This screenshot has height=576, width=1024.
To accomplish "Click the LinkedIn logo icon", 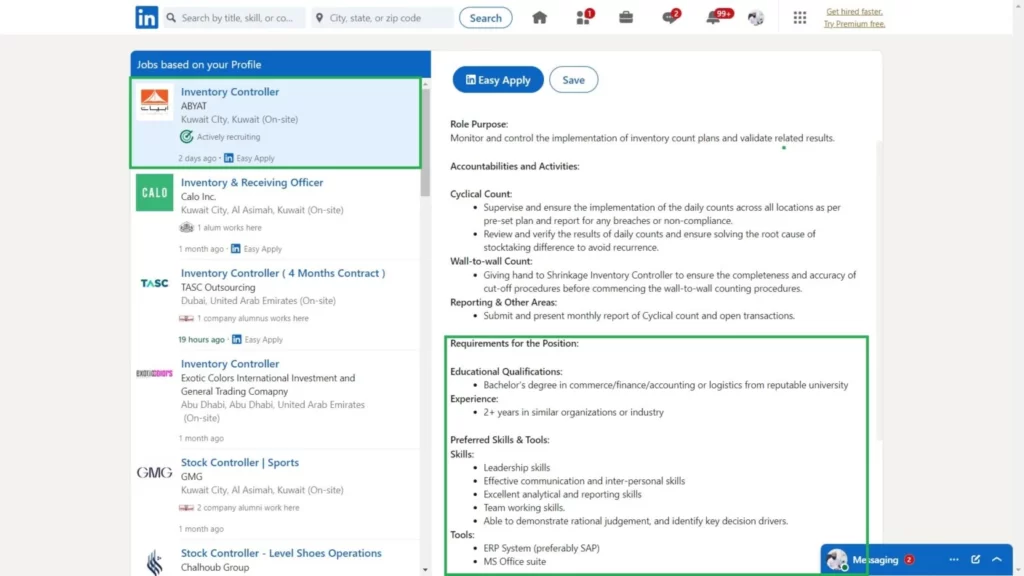I will point(147,17).
